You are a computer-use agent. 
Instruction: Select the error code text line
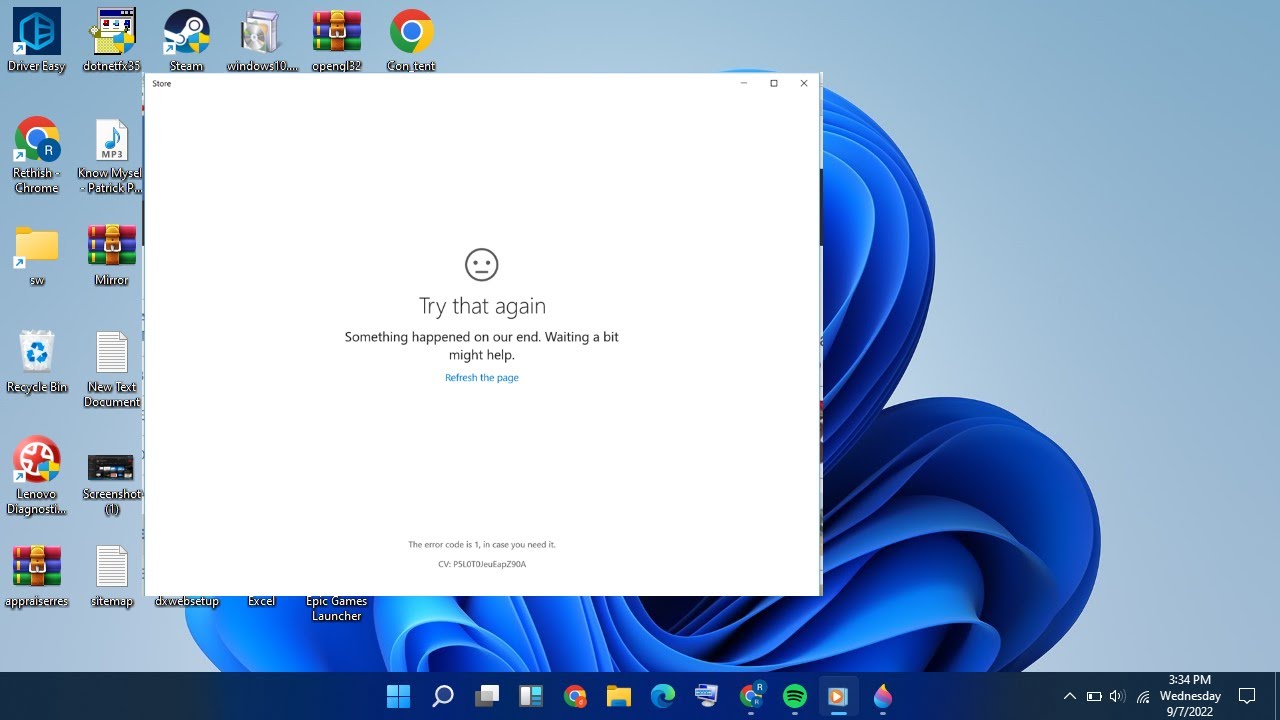pos(482,545)
